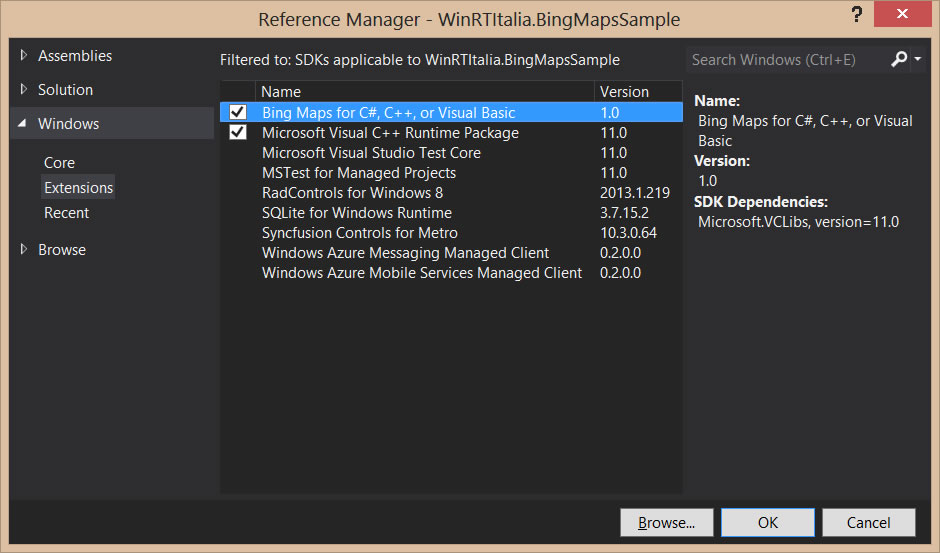Click version 2013.1.219 cell
This screenshot has height=553, width=940.
click(635, 193)
